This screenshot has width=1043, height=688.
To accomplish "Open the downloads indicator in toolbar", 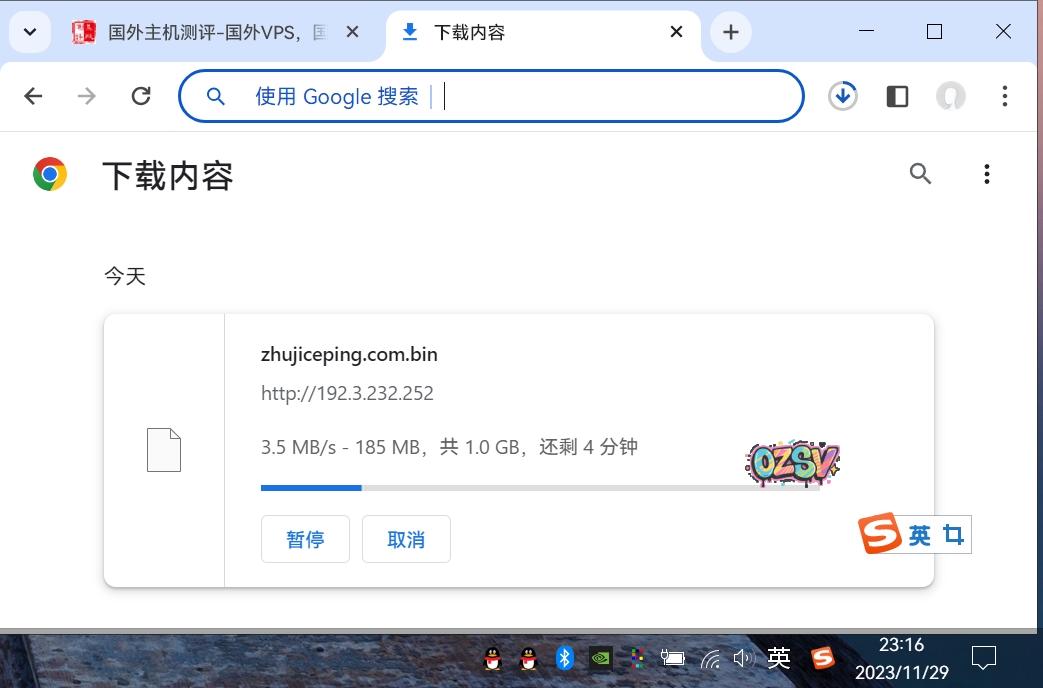I will [843, 96].
